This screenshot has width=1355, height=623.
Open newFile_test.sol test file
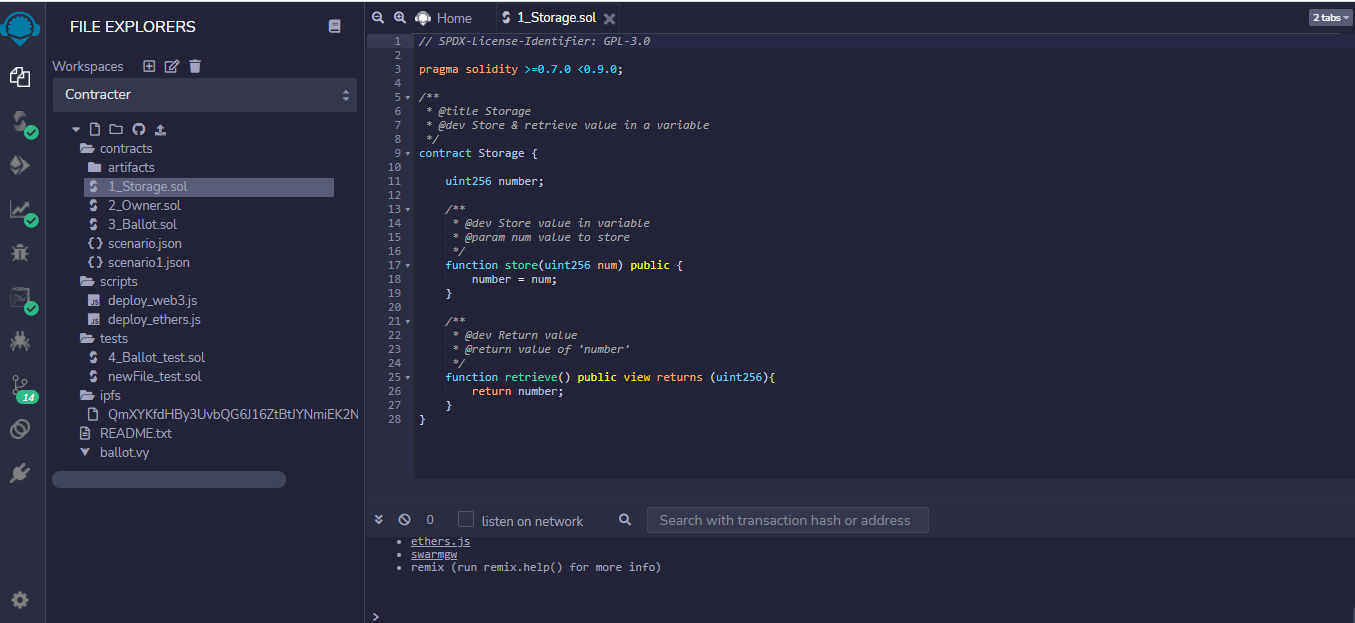(154, 376)
